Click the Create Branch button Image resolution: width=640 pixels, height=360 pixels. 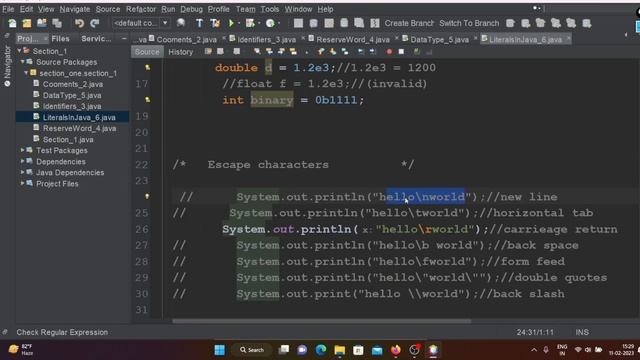[x=409, y=23]
